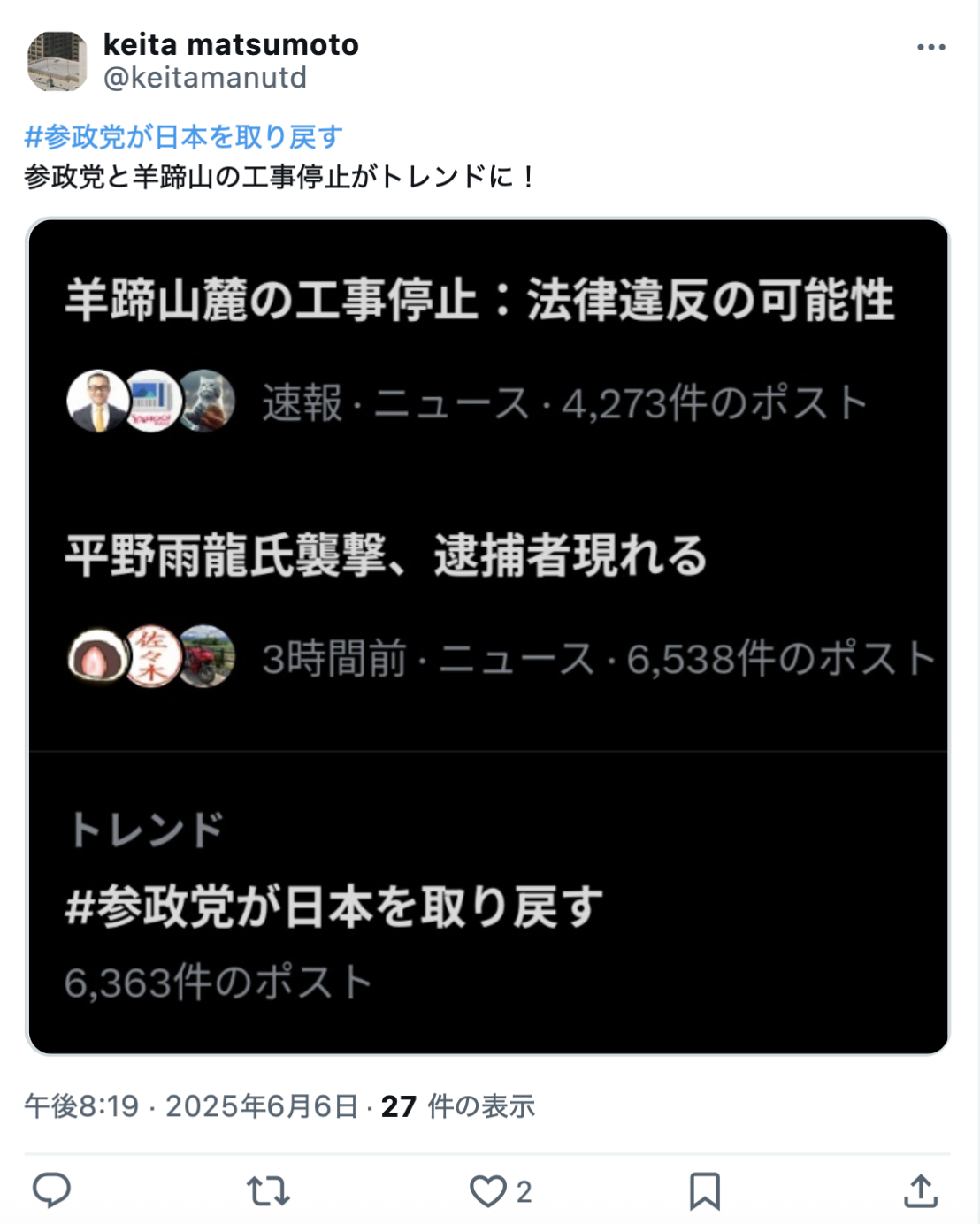The image size is (980, 1224).
Task: Open the three-dot more options menu
Action: point(931,47)
